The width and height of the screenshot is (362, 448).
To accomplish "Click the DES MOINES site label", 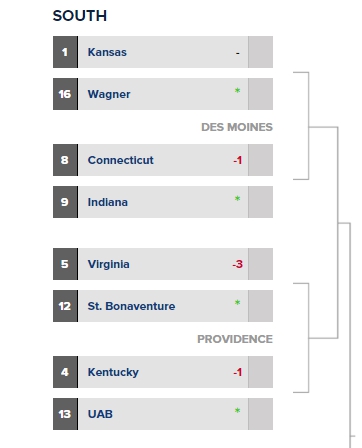I will click(x=237, y=127).
